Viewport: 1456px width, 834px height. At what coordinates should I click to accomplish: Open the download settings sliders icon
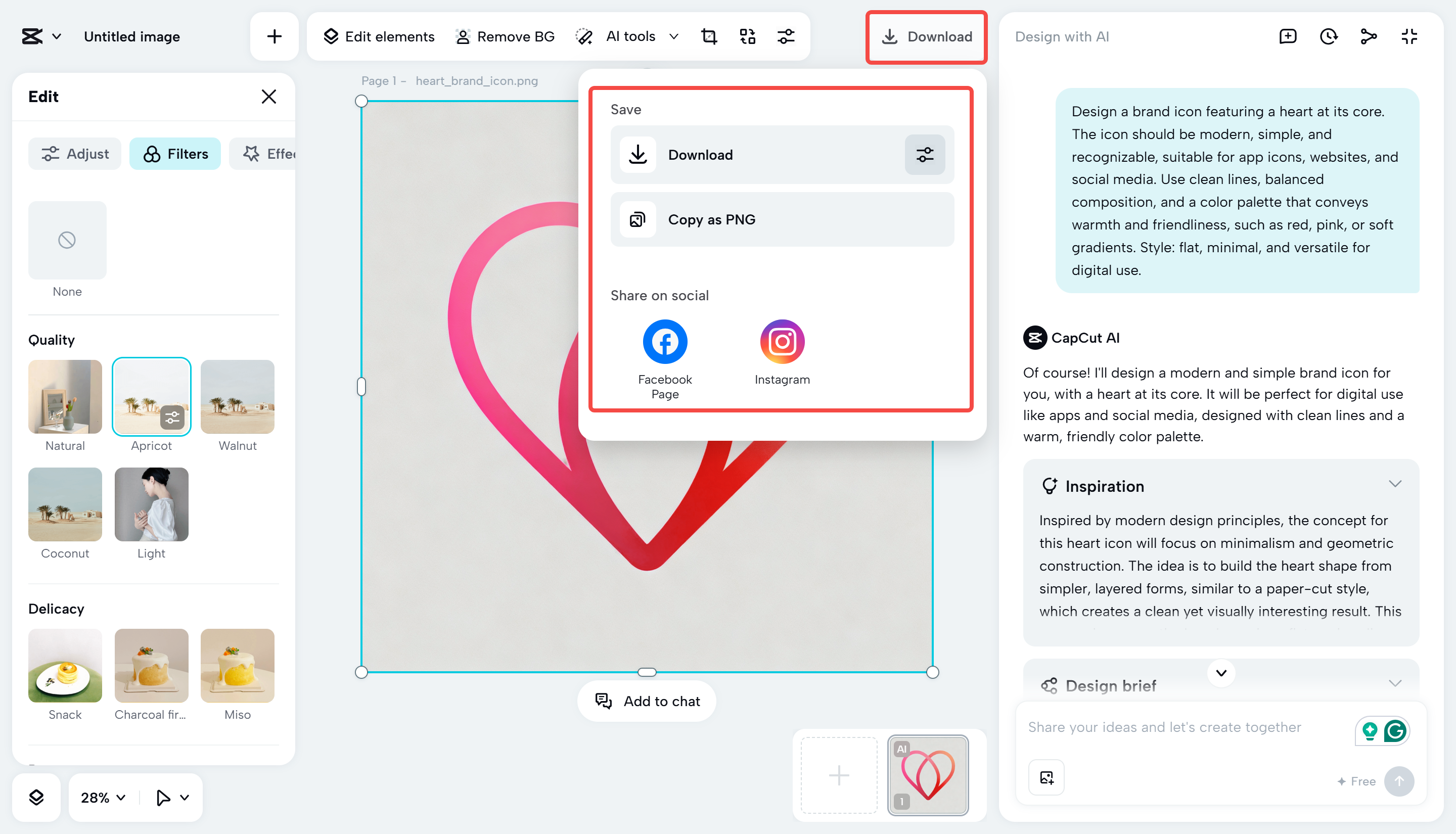(x=925, y=155)
